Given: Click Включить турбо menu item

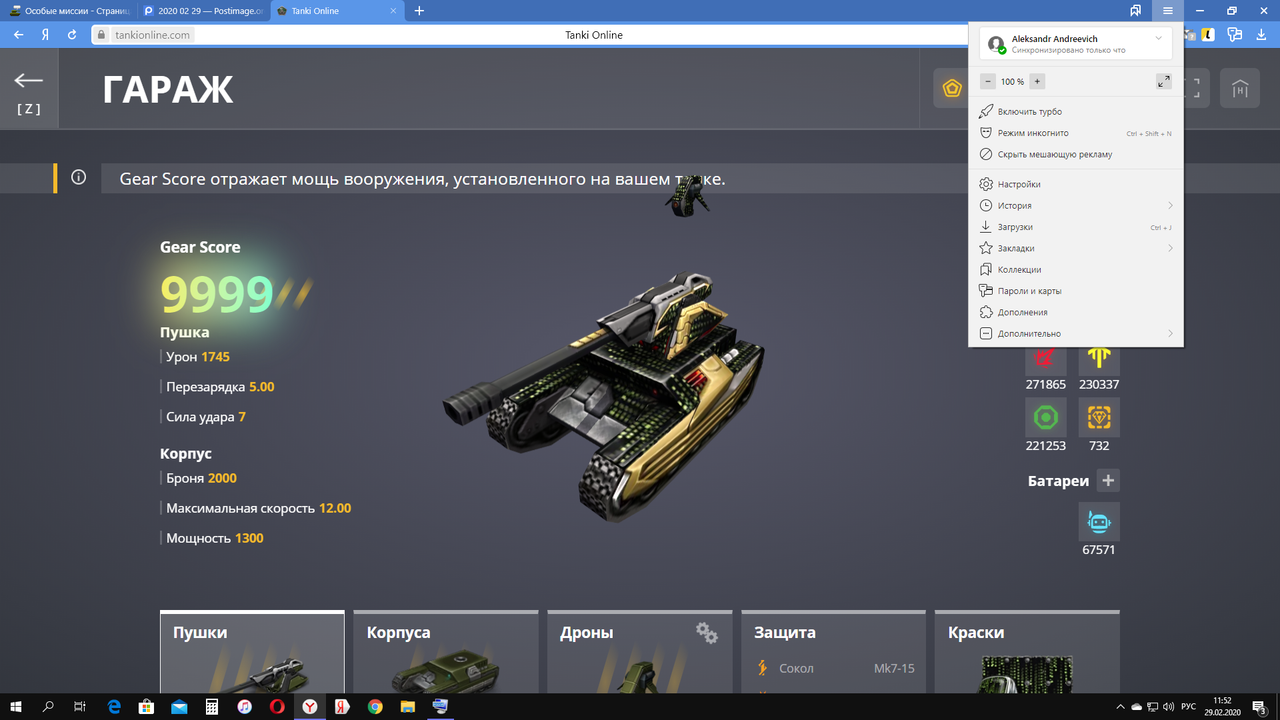Looking at the screenshot, I should pyautogui.click(x=1076, y=112).
